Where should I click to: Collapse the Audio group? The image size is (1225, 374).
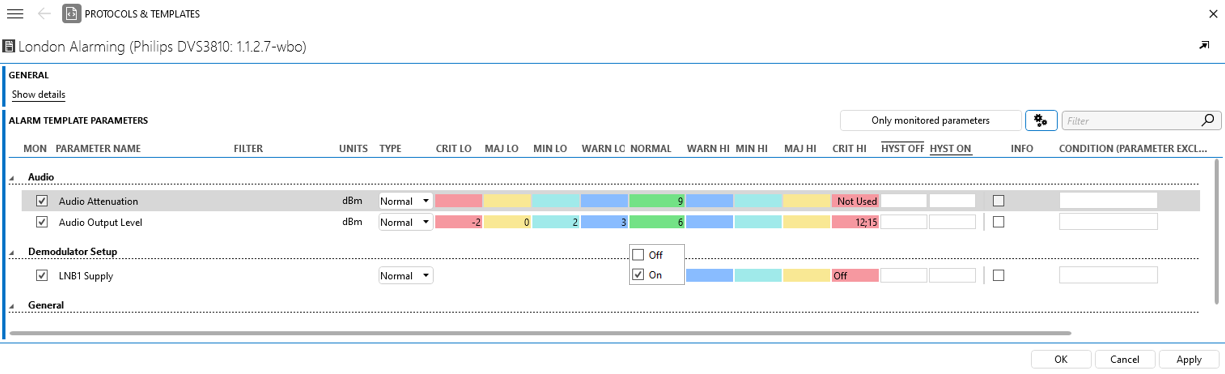[13, 179]
